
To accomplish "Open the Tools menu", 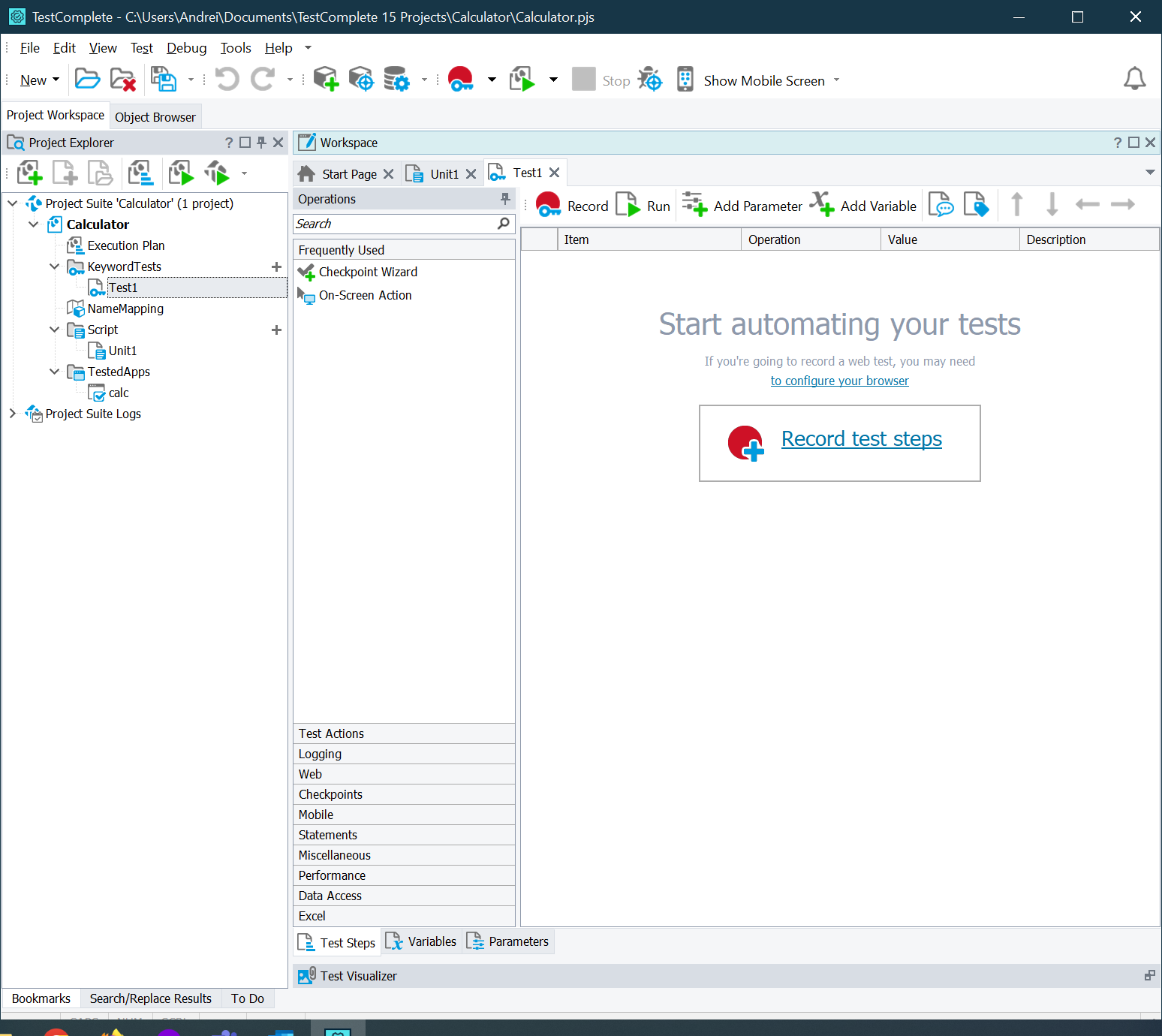I will 236,48.
